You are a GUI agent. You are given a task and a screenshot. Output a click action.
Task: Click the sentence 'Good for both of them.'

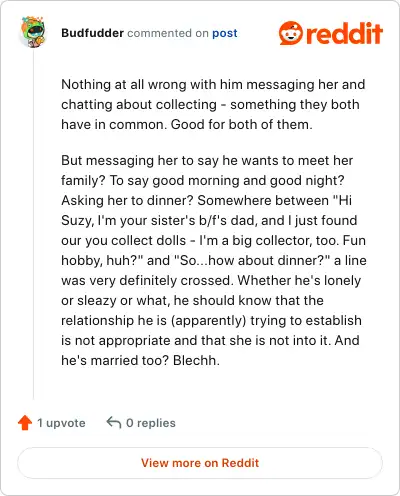[x=242, y=124]
